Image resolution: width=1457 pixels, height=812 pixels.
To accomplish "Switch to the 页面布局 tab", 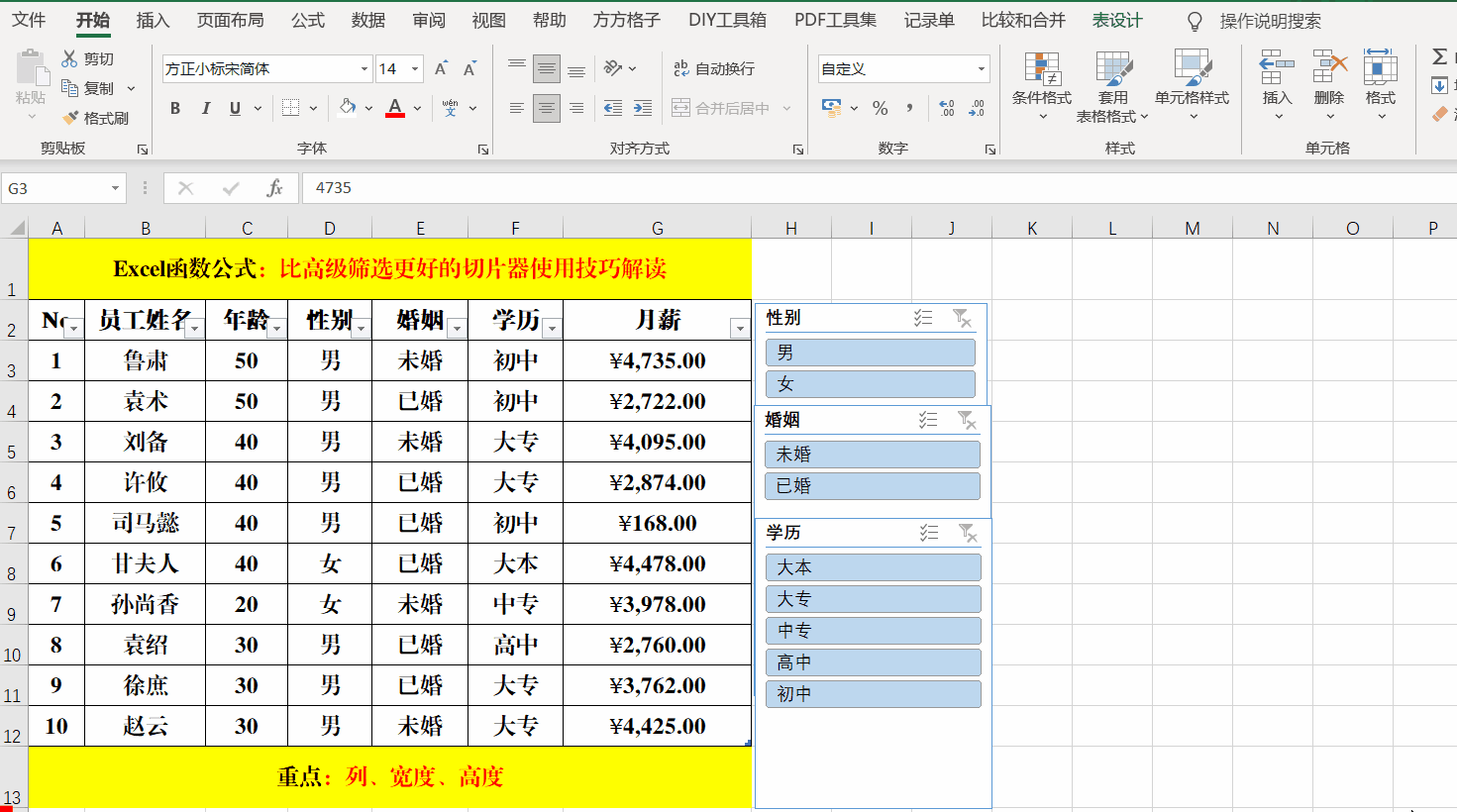I will (231, 21).
